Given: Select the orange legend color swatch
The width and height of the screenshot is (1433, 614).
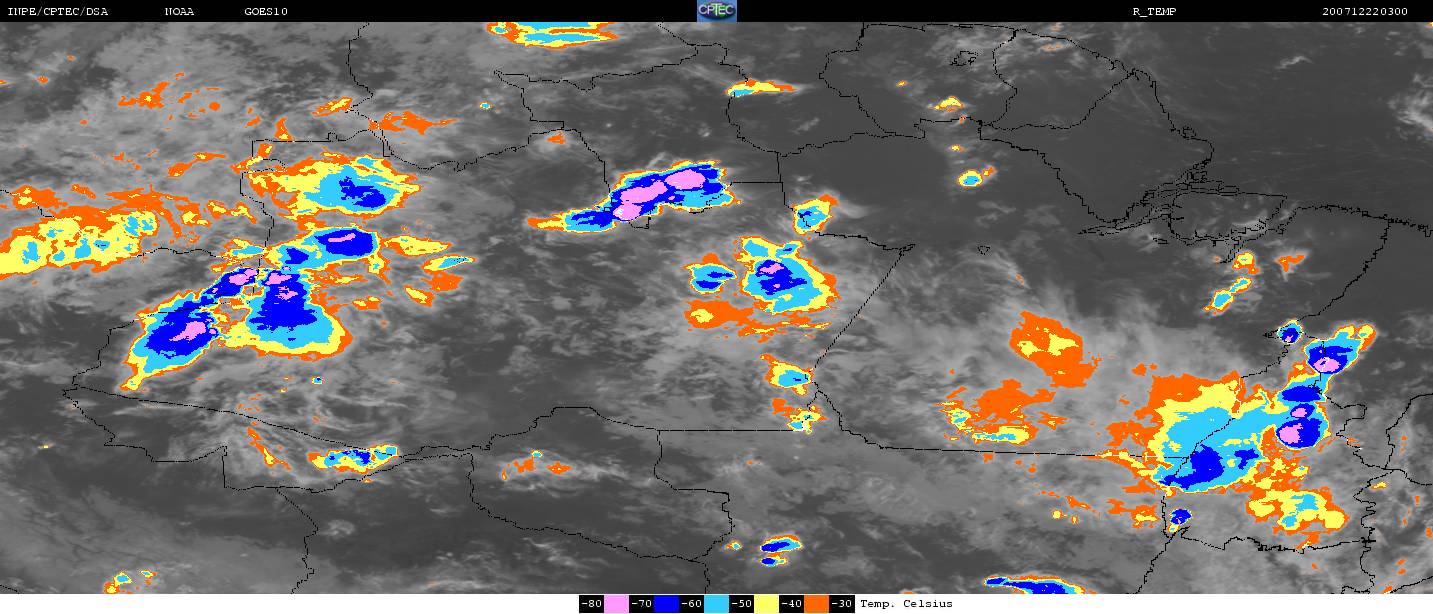Looking at the screenshot, I should coord(816,604).
